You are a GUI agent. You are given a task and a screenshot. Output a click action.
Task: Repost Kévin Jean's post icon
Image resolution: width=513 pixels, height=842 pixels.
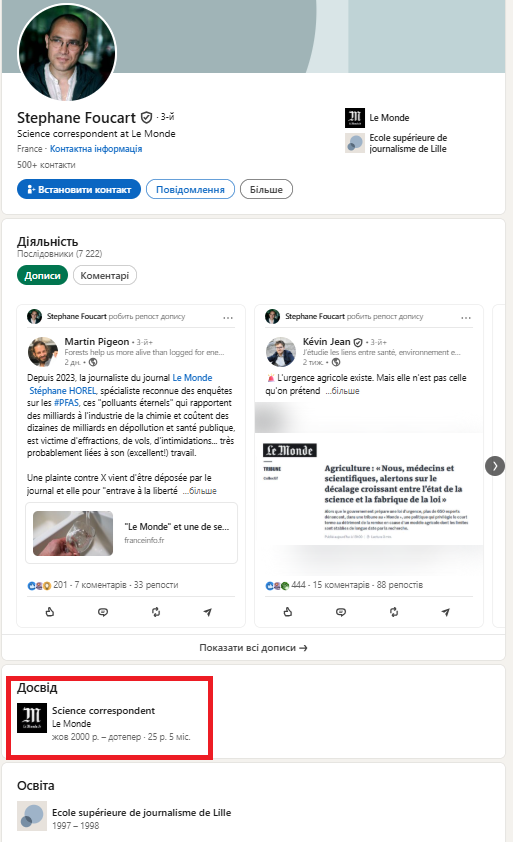pos(394,612)
